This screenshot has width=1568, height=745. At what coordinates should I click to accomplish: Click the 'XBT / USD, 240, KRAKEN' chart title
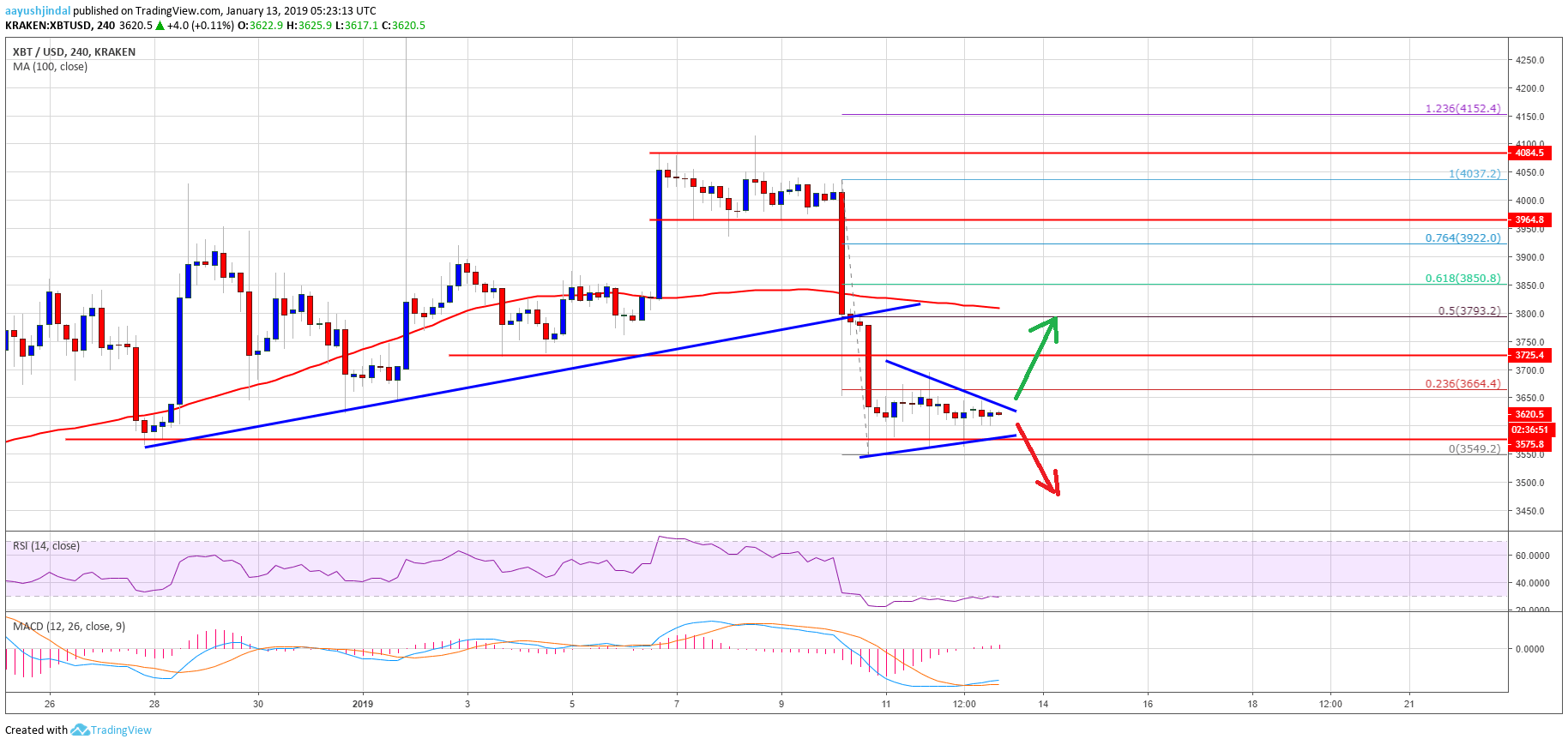click(x=74, y=52)
